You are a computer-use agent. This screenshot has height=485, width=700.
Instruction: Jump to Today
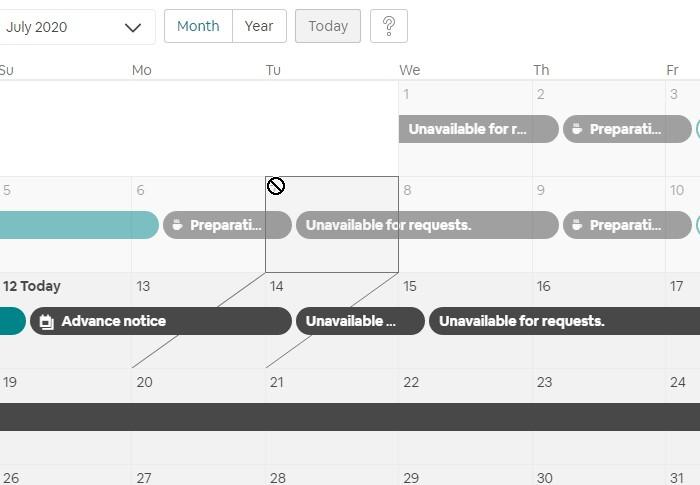(328, 27)
